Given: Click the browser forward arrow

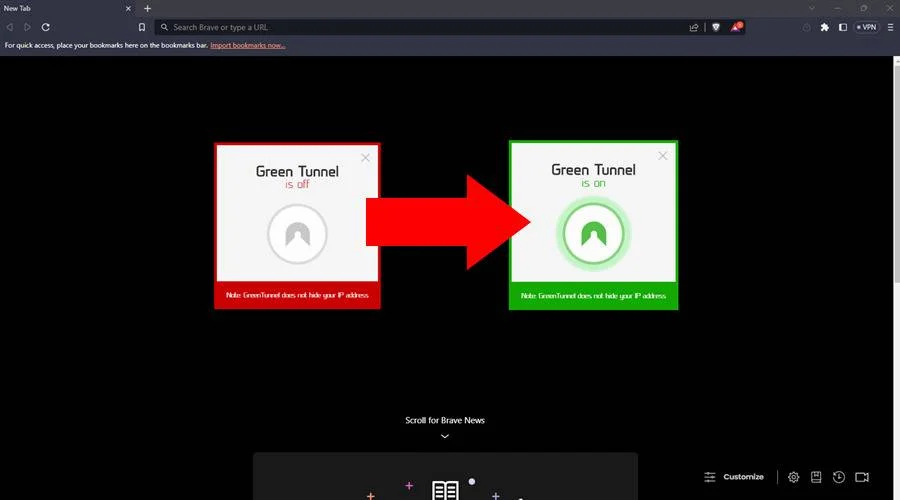Looking at the screenshot, I should pos(27,27).
